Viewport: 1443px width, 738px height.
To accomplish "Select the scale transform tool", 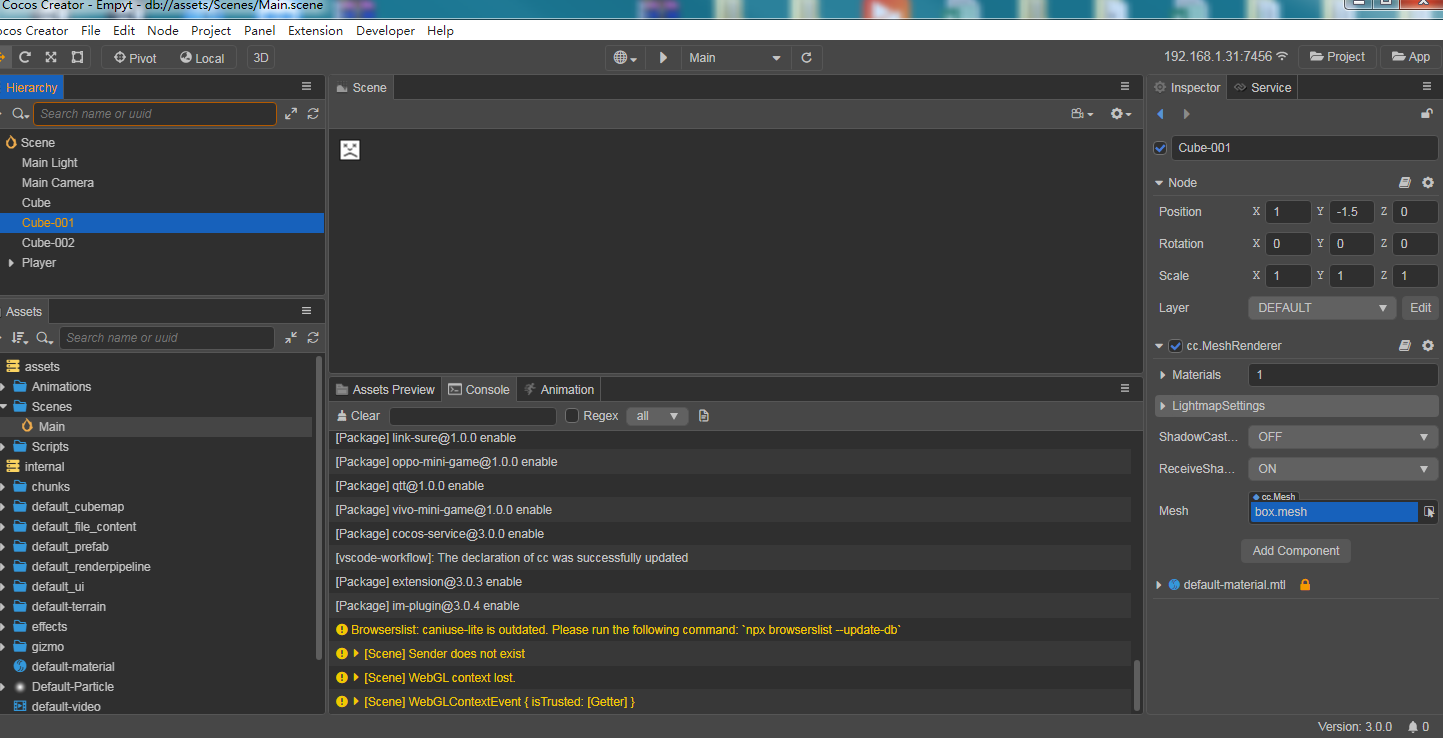I will [51, 57].
